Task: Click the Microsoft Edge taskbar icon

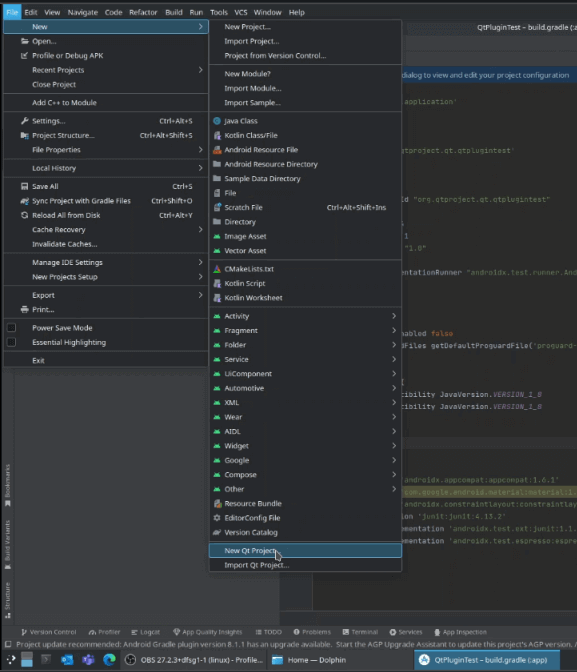Action: pos(109,660)
